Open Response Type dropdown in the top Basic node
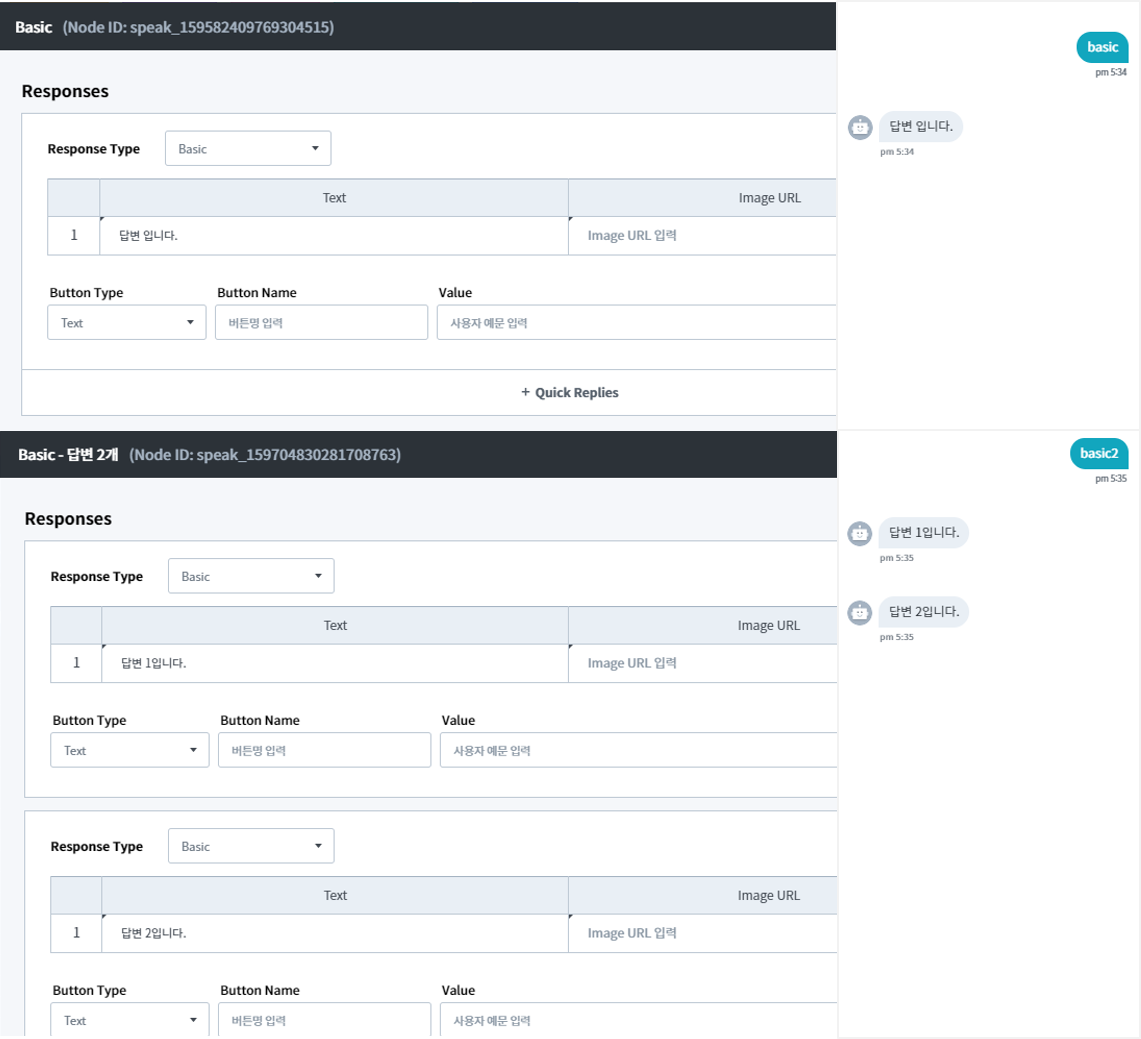The height and width of the screenshot is (1039, 1141). coord(247,148)
